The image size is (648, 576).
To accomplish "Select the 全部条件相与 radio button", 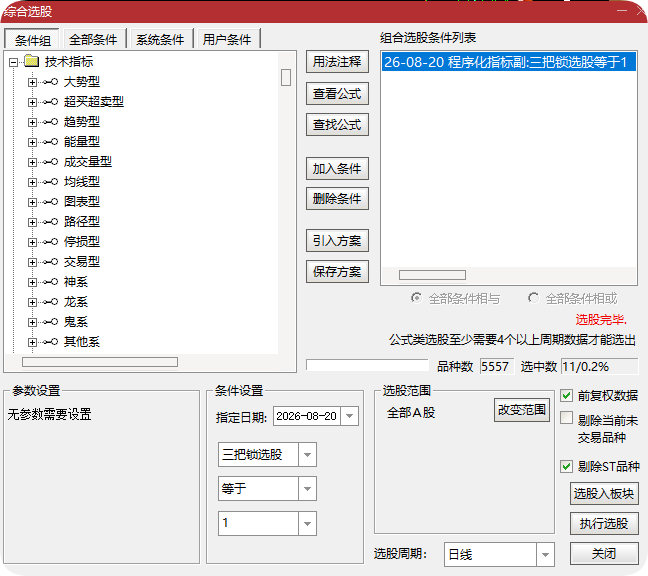I will pos(417,298).
